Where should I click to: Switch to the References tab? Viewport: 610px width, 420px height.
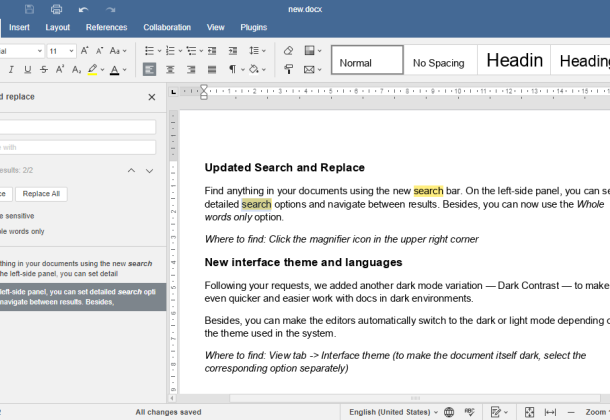tap(106, 28)
